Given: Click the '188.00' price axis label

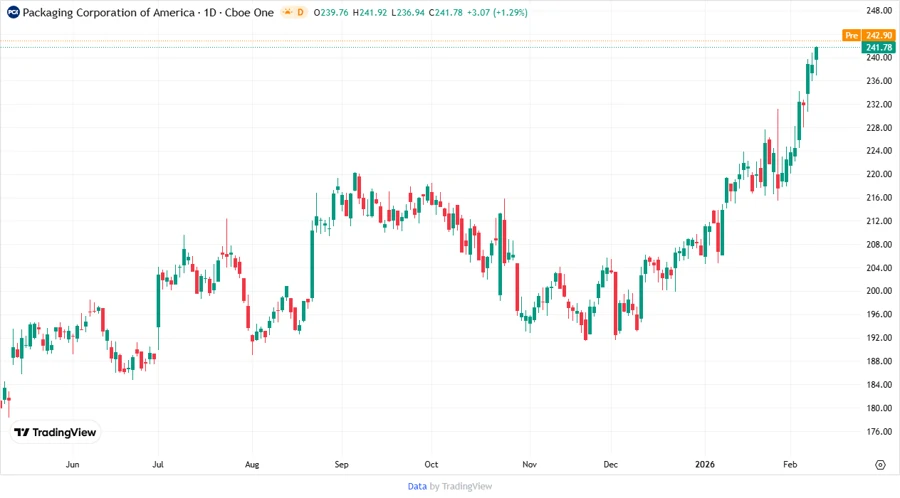Looking at the screenshot, I should [x=879, y=361].
